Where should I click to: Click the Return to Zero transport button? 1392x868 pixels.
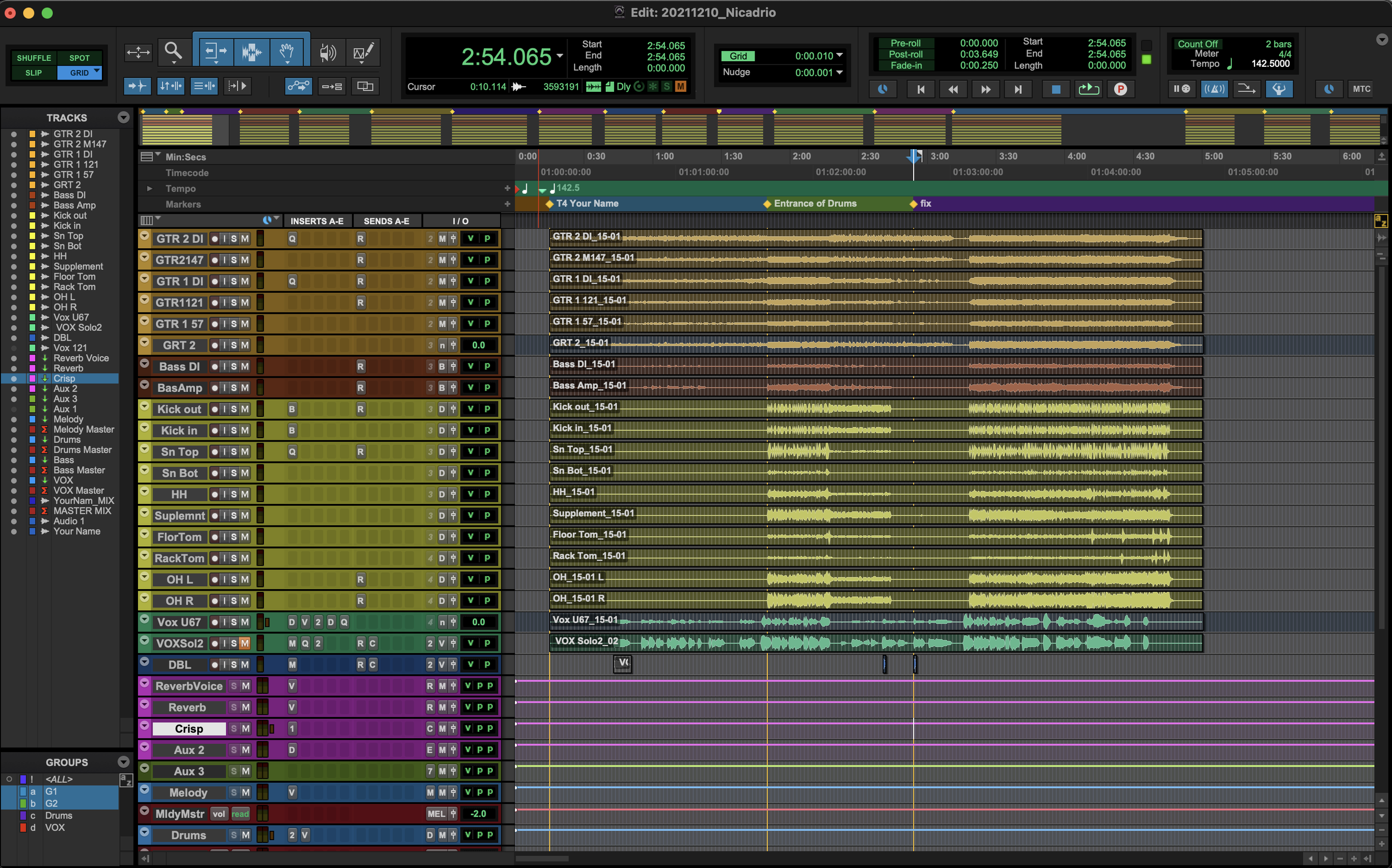[x=921, y=89]
